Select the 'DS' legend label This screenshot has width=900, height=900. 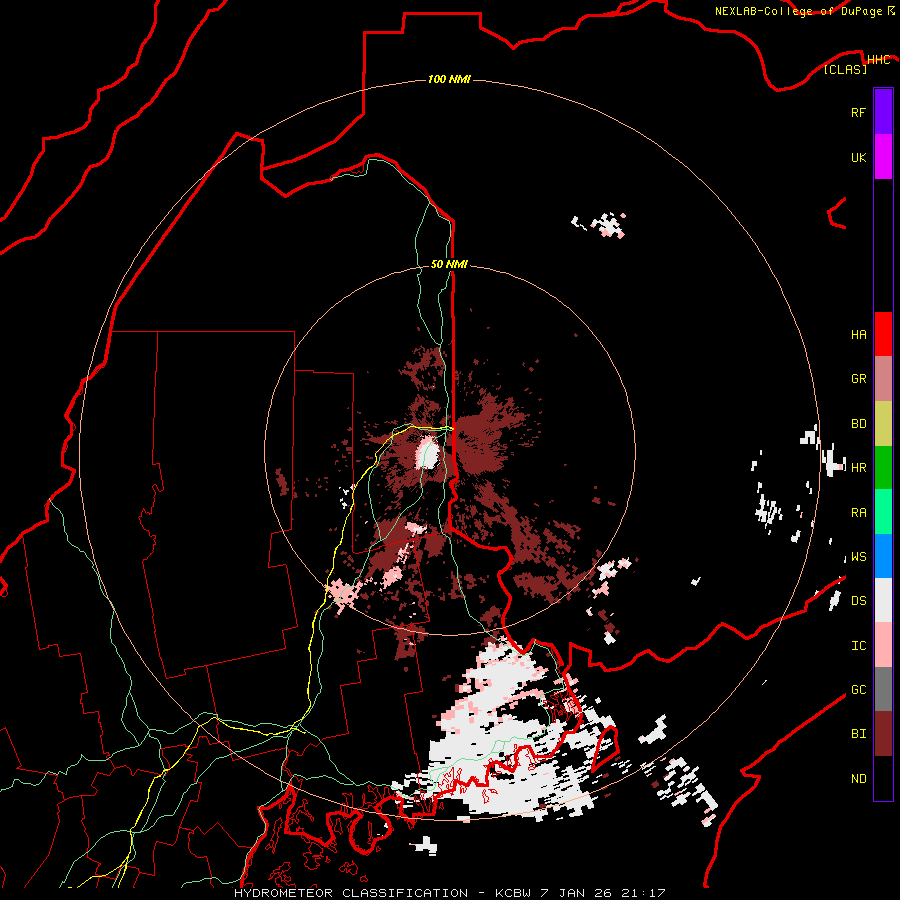coord(858,601)
